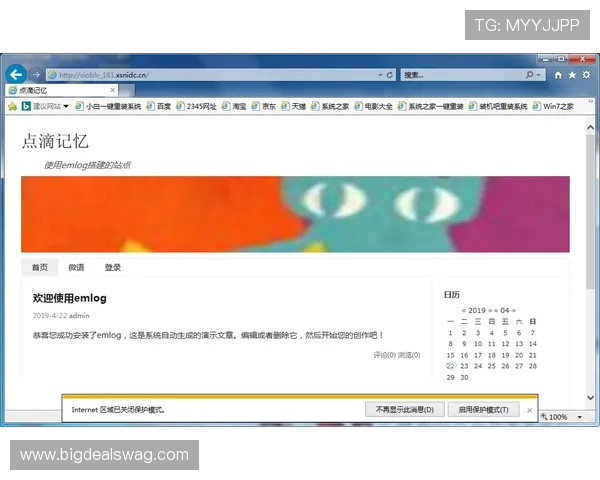Image resolution: width=600 pixels, height=480 pixels.
Task: Open the Win7之家 favorite
Action: tap(553, 106)
